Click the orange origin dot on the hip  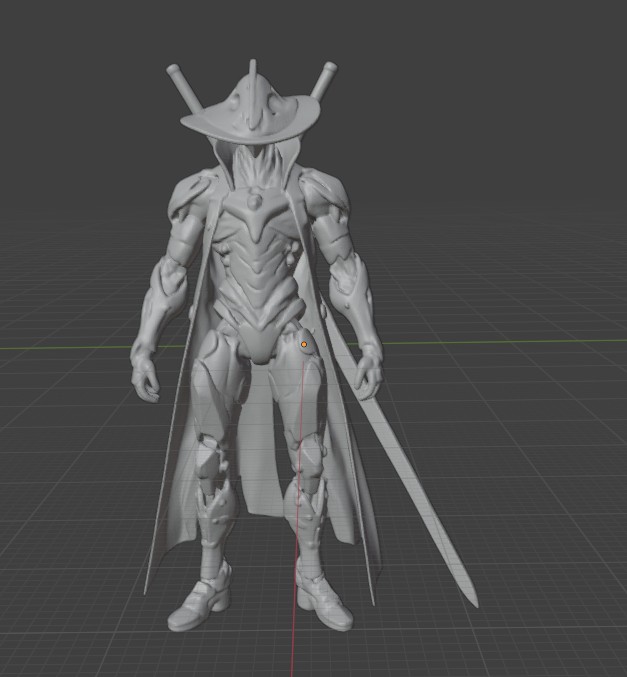click(x=304, y=345)
